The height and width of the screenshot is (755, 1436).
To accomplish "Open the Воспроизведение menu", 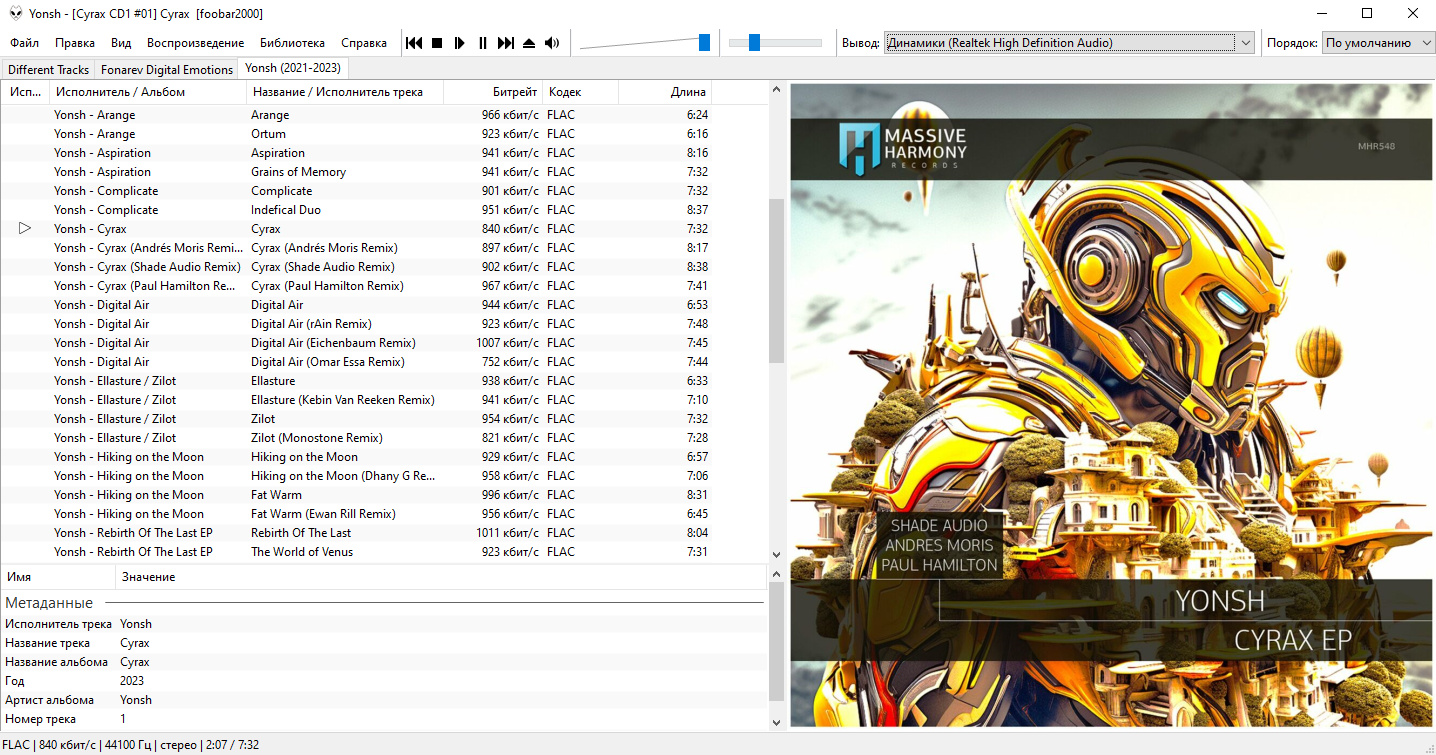I will click(195, 43).
